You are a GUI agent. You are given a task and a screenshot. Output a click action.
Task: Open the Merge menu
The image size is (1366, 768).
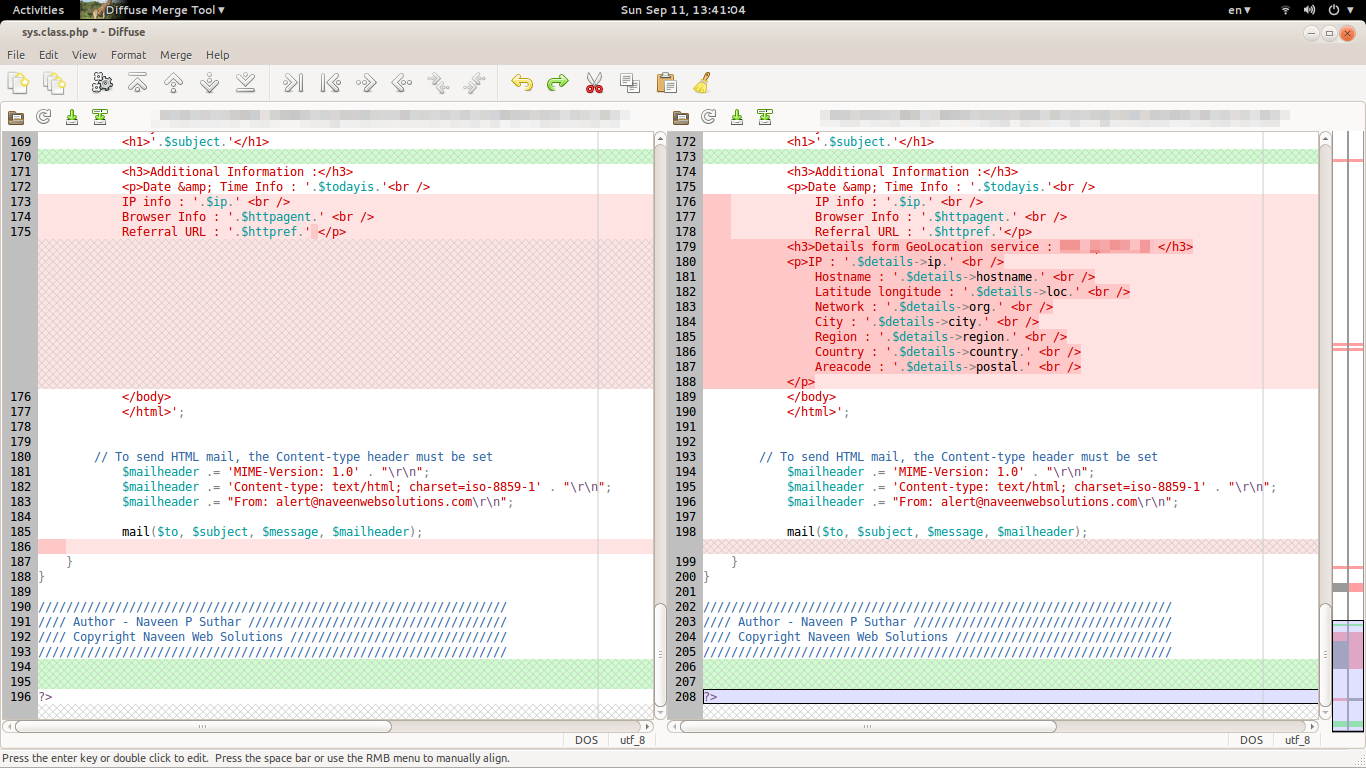tap(176, 55)
